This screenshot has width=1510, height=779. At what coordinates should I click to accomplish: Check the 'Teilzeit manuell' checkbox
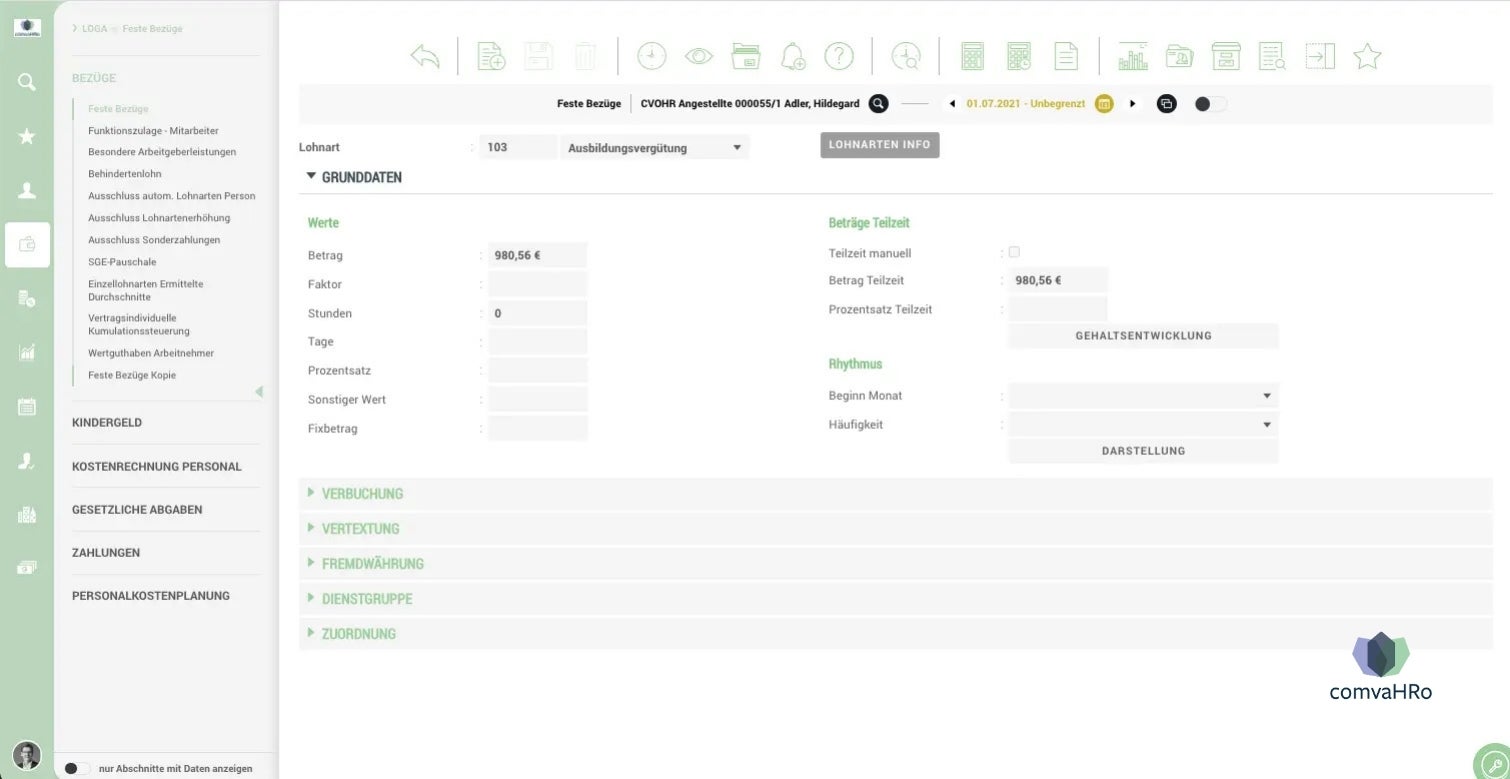click(x=1014, y=252)
